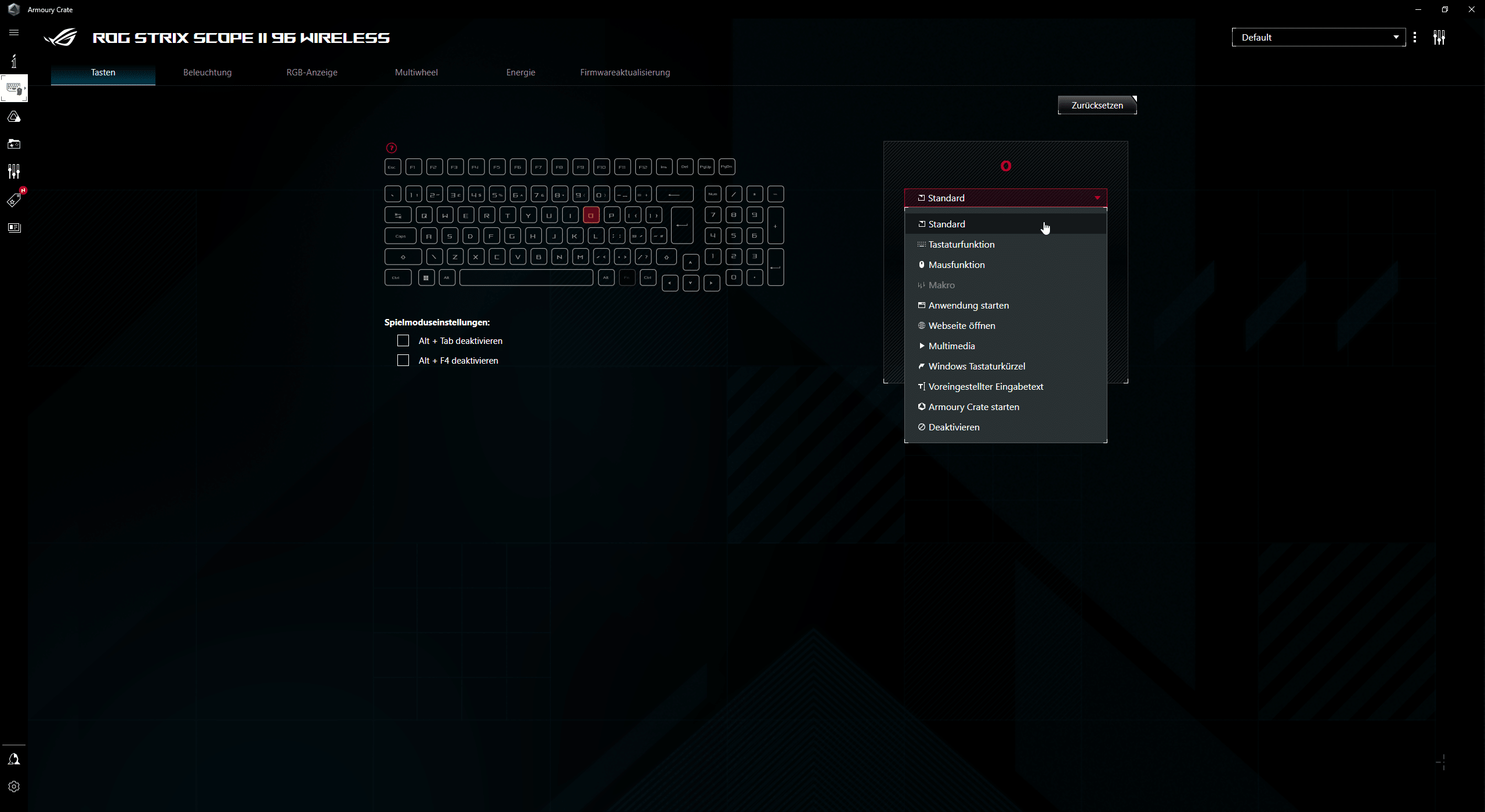Image resolution: width=1485 pixels, height=812 pixels.
Task: Open the top-right equalizer sliders icon
Action: pyautogui.click(x=1439, y=38)
